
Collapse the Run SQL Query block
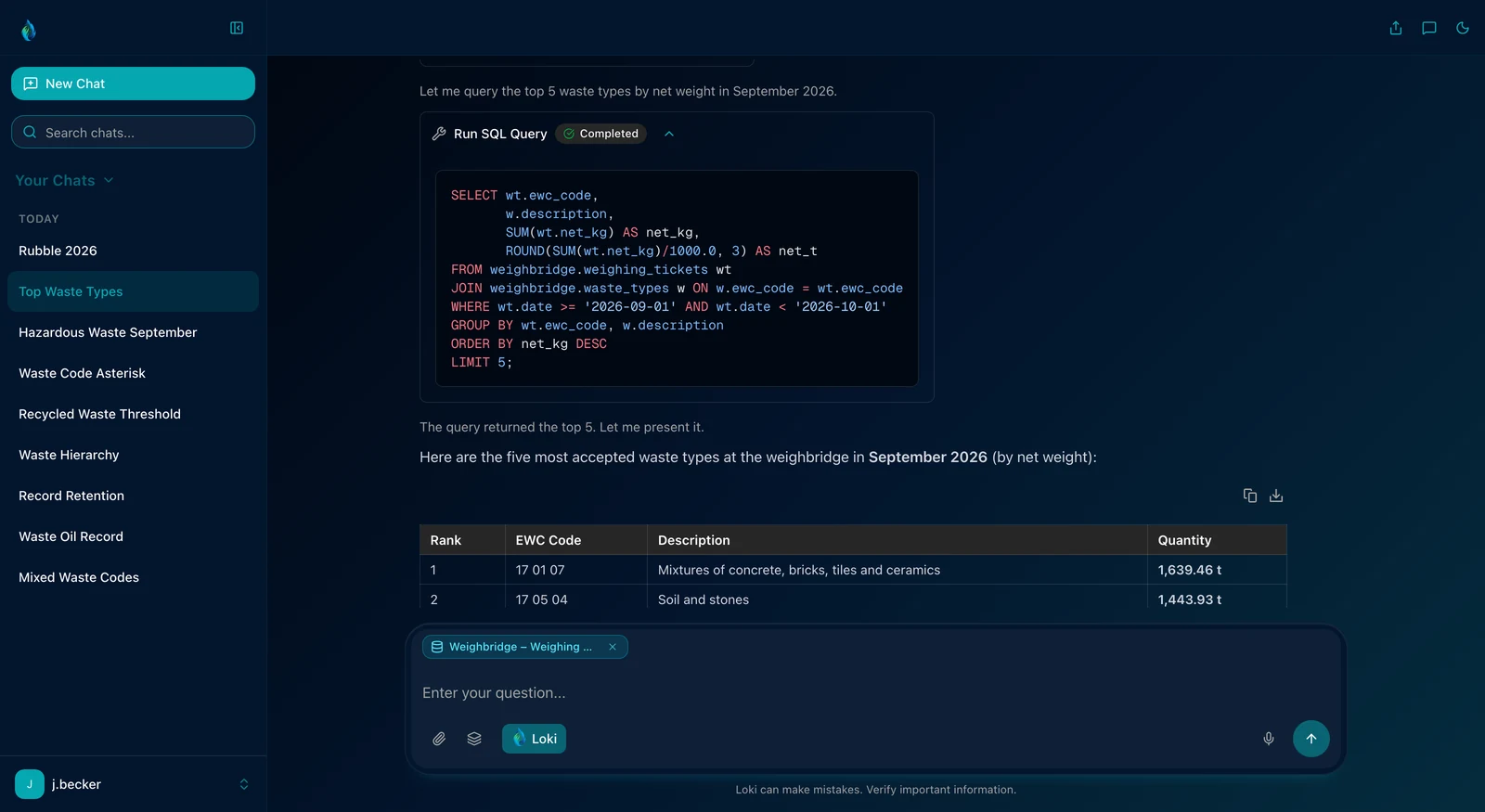(669, 134)
